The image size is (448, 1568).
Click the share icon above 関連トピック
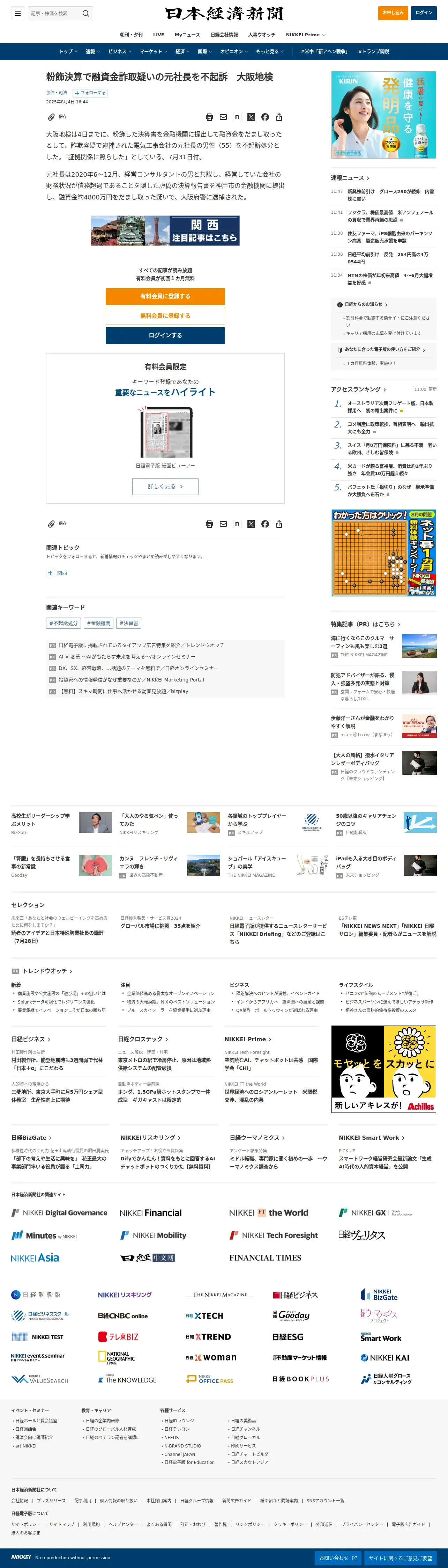pyautogui.click(x=279, y=524)
